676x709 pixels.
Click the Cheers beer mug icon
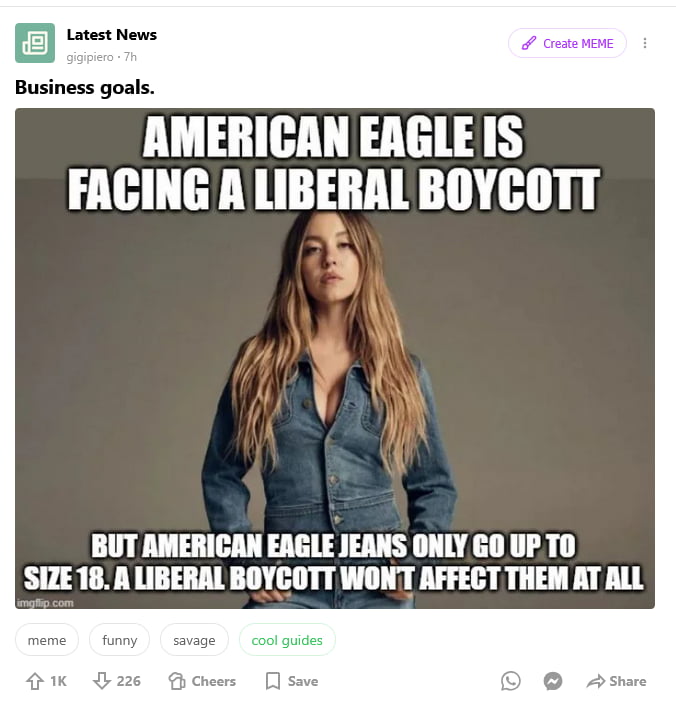[x=177, y=681]
